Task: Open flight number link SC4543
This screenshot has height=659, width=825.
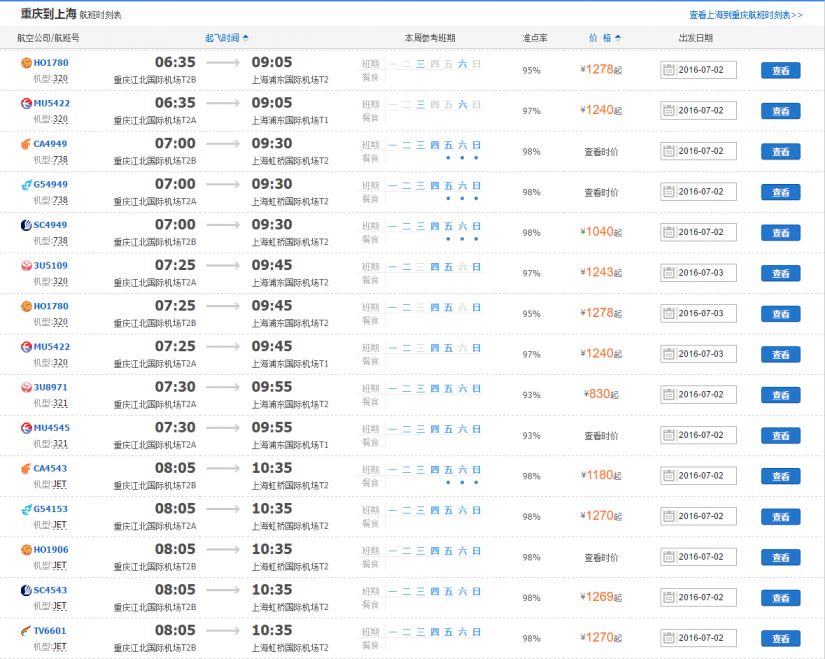Action: click(51, 590)
